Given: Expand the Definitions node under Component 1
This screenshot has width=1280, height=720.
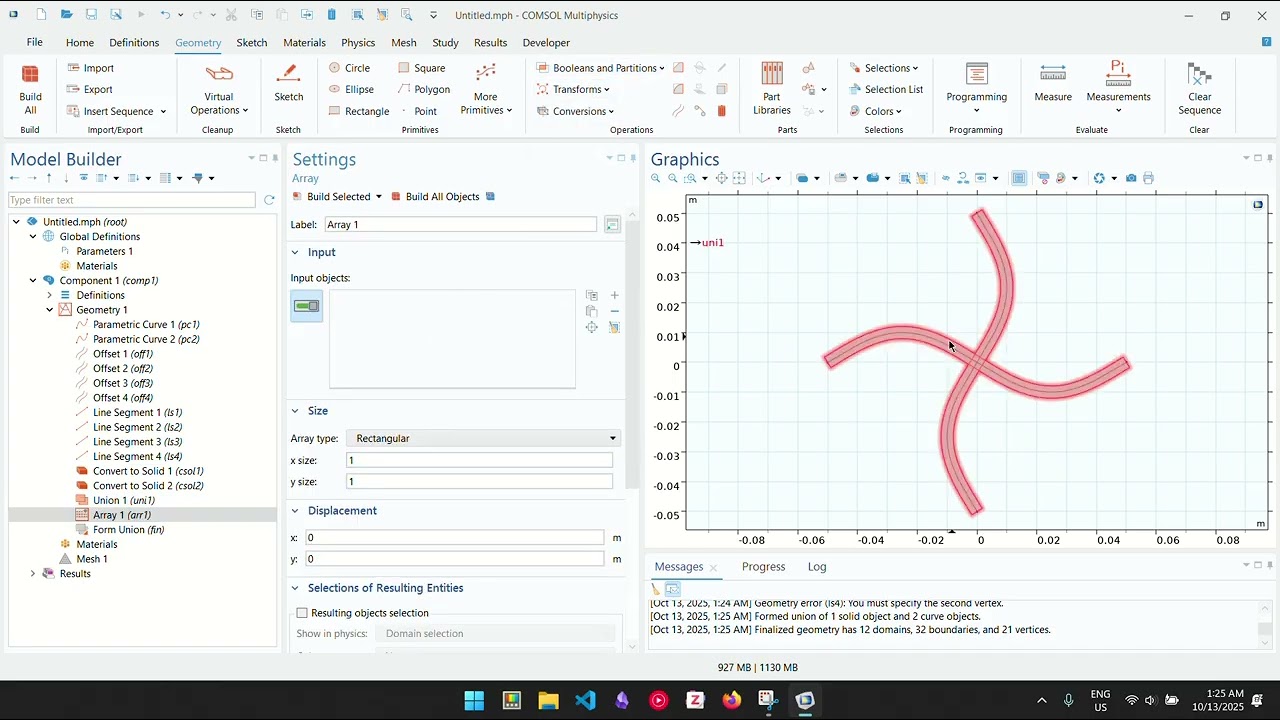Looking at the screenshot, I should pos(50,295).
